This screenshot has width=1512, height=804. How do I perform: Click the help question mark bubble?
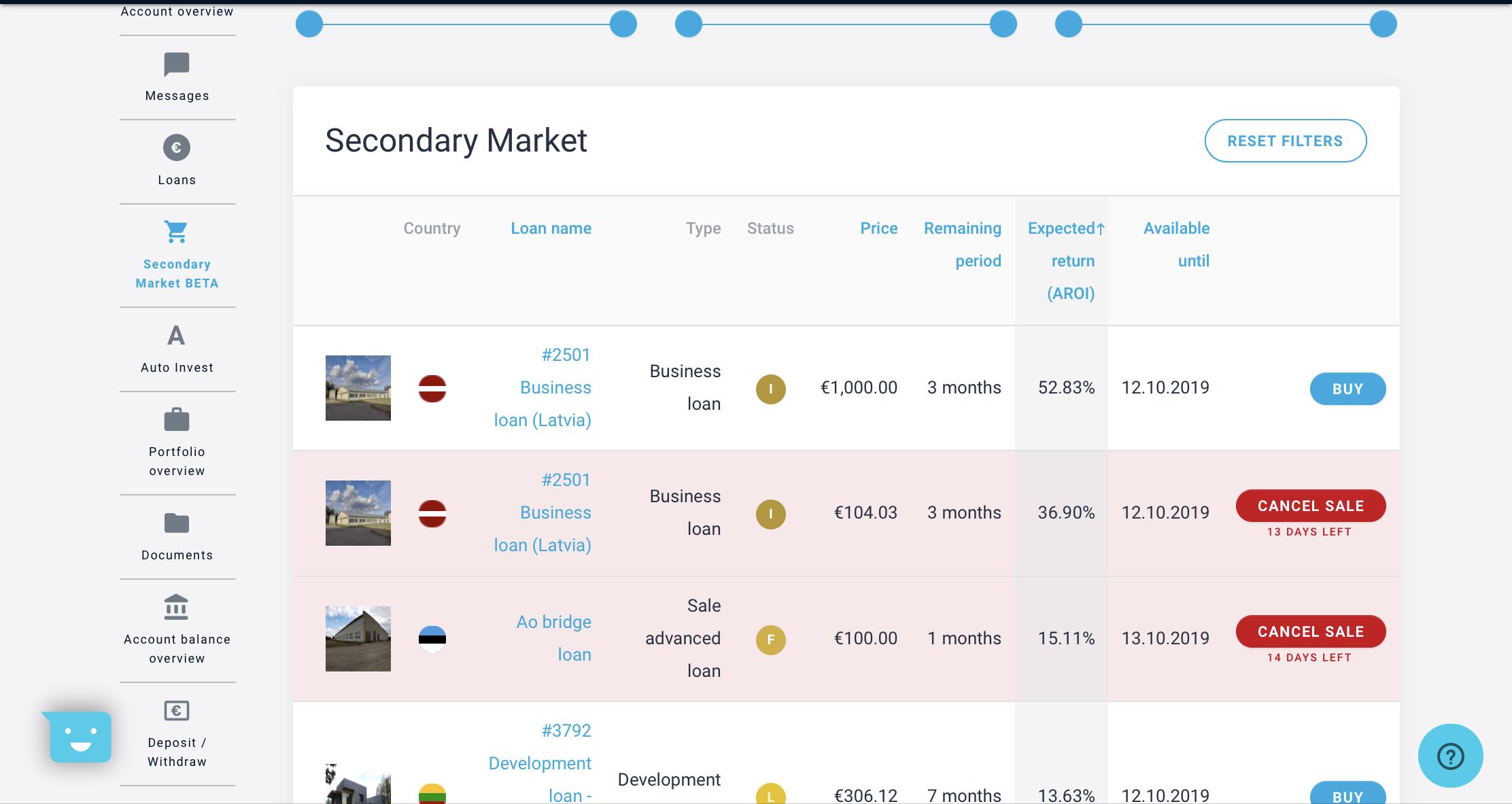coord(1450,756)
